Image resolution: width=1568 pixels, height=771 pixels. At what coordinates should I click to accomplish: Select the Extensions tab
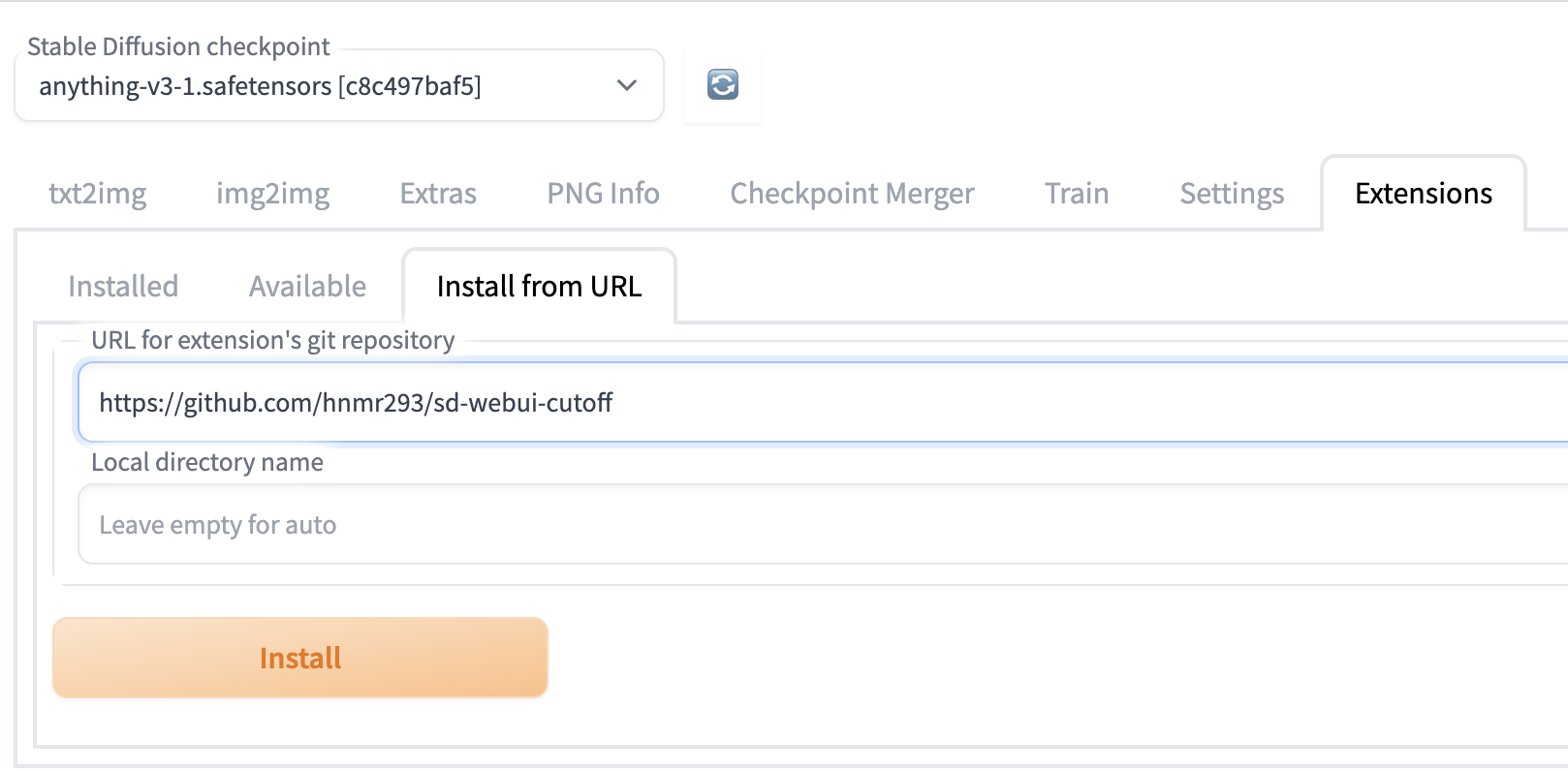click(1423, 194)
